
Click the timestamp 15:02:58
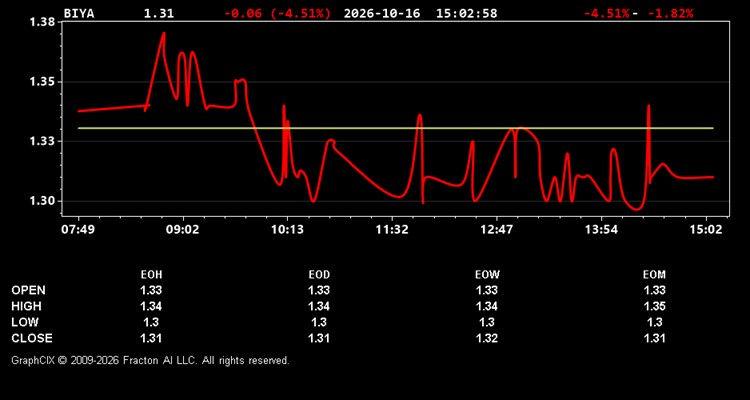point(466,13)
